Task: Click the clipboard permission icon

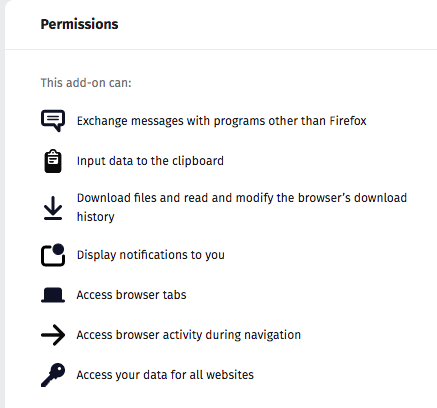Action: click(53, 161)
